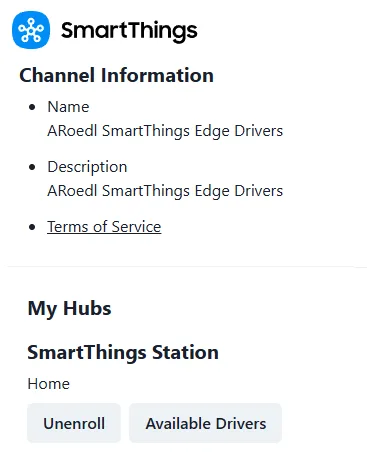Select the Channel Information heading
This screenshot has width=367, height=460.
[116, 75]
